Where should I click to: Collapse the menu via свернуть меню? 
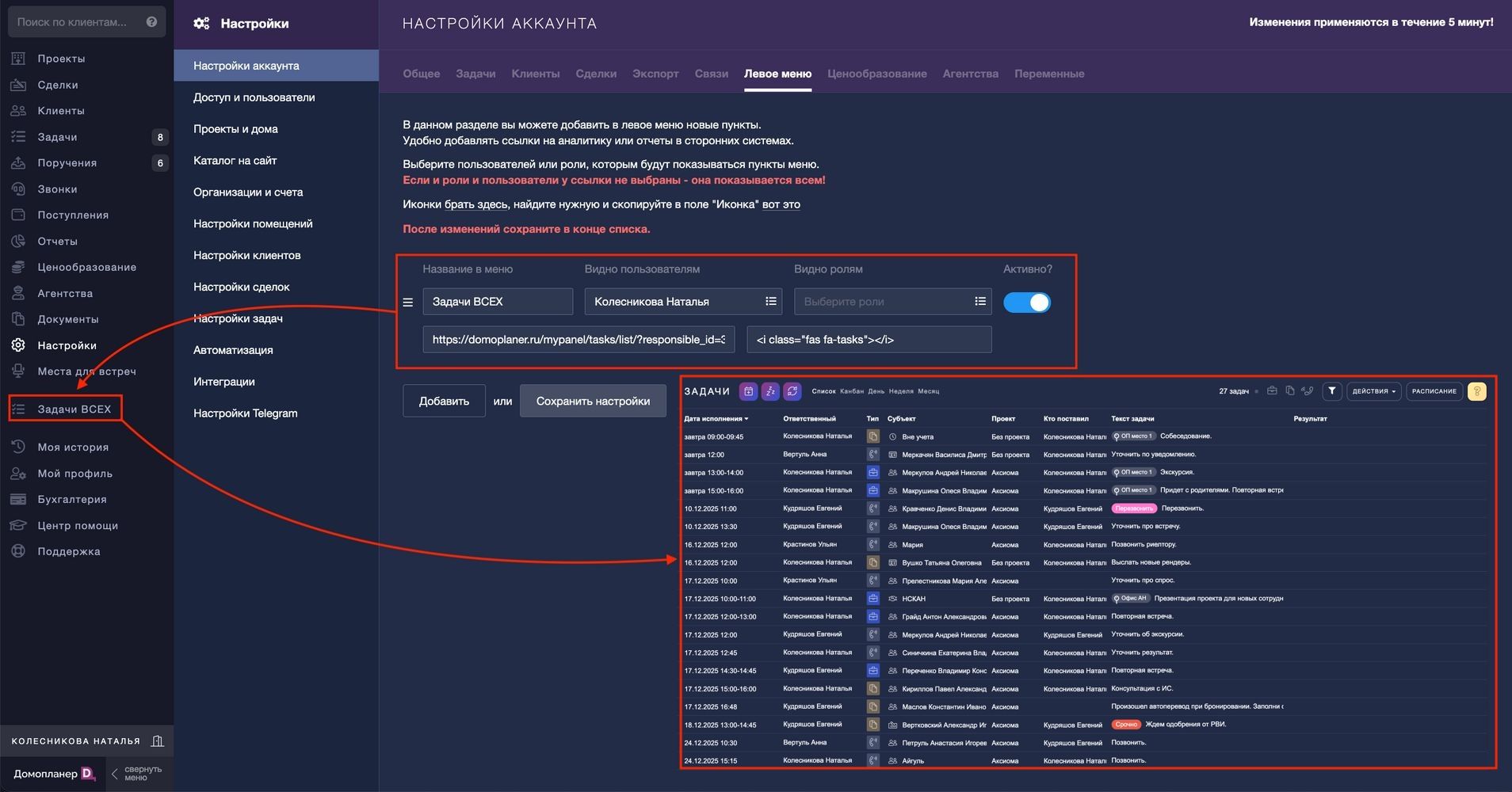click(136, 774)
